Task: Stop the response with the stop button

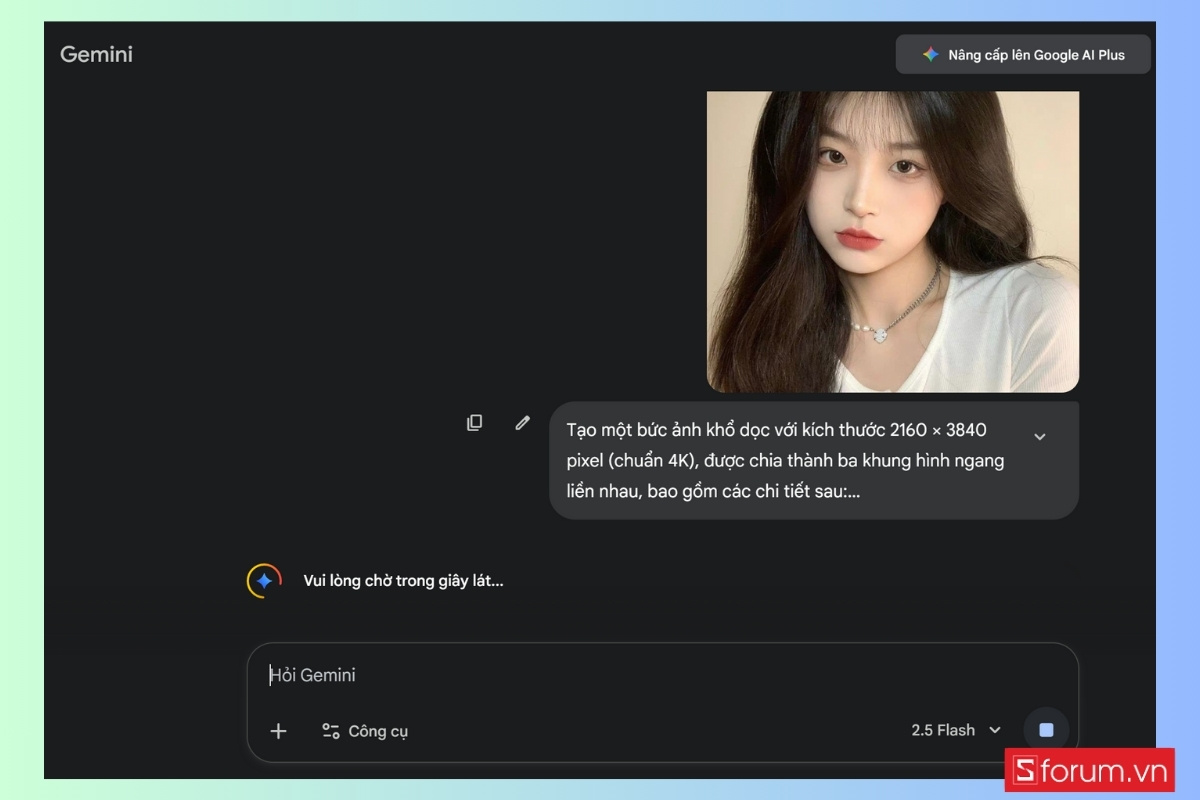Action: [1046, 730]
